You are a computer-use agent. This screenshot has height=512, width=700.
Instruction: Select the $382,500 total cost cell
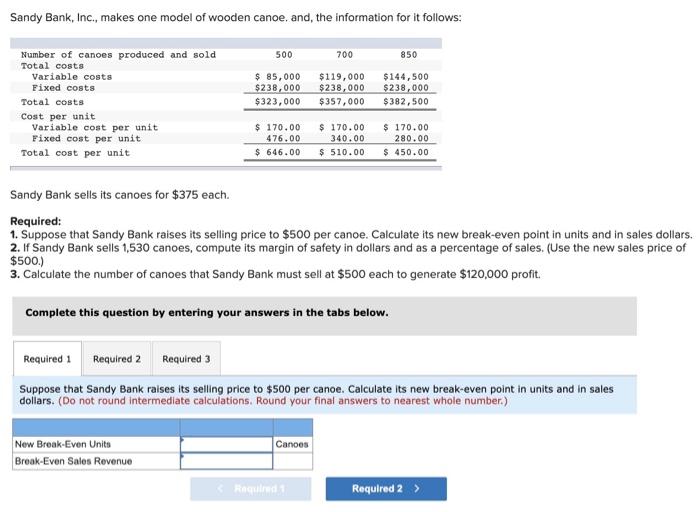click(406, 101)
